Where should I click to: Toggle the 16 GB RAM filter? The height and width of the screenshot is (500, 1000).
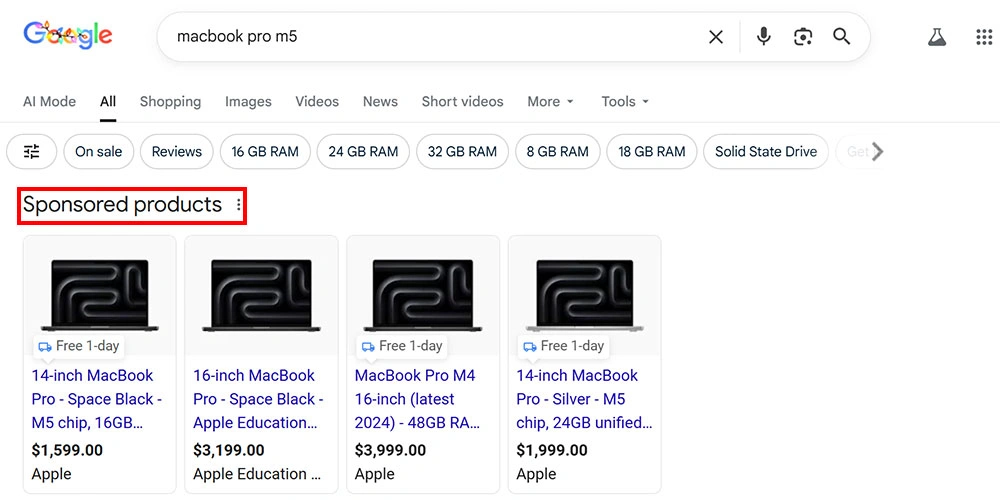[265, 152]
